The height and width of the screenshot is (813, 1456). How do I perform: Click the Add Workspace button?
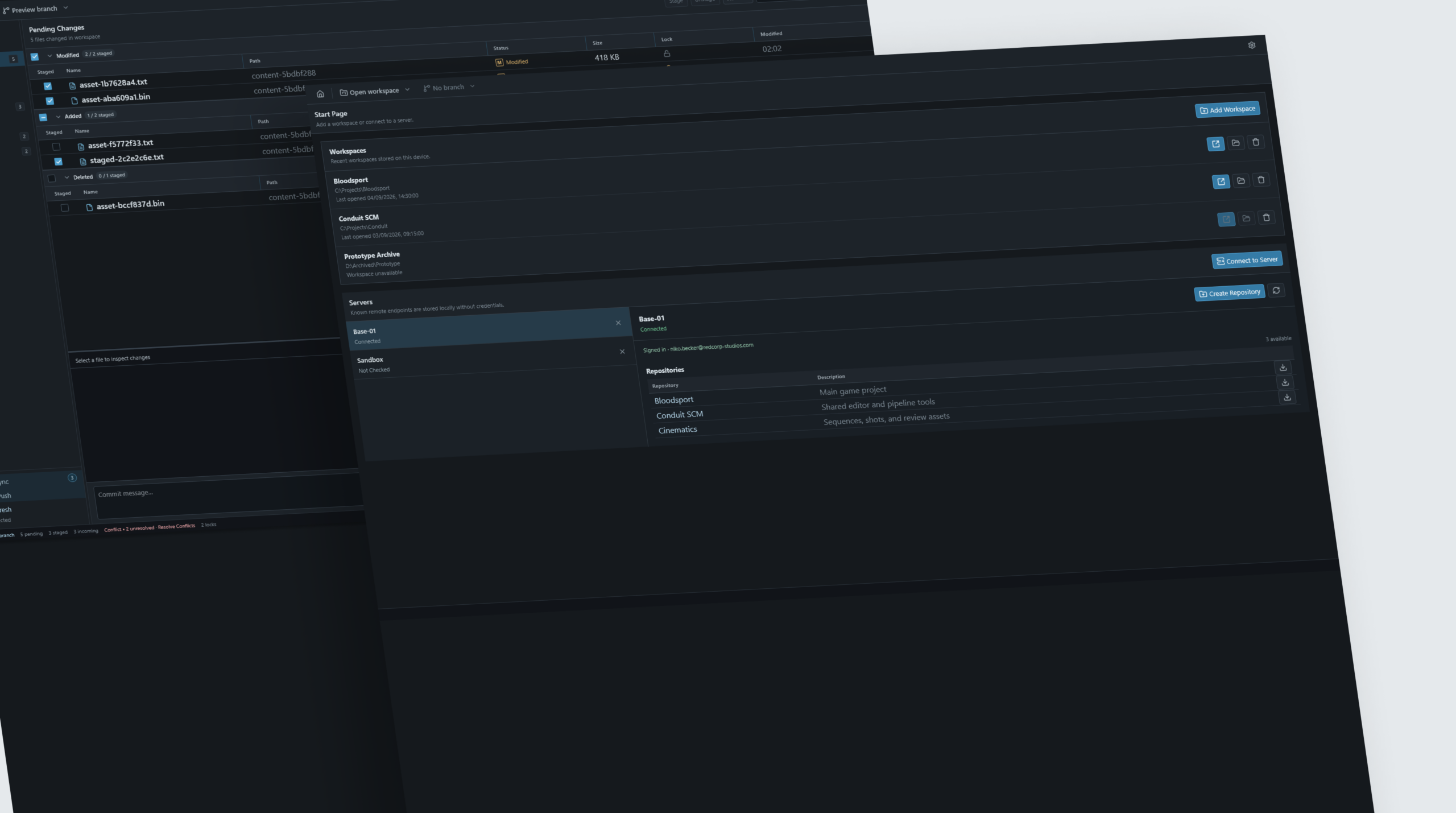(1227, 109)
